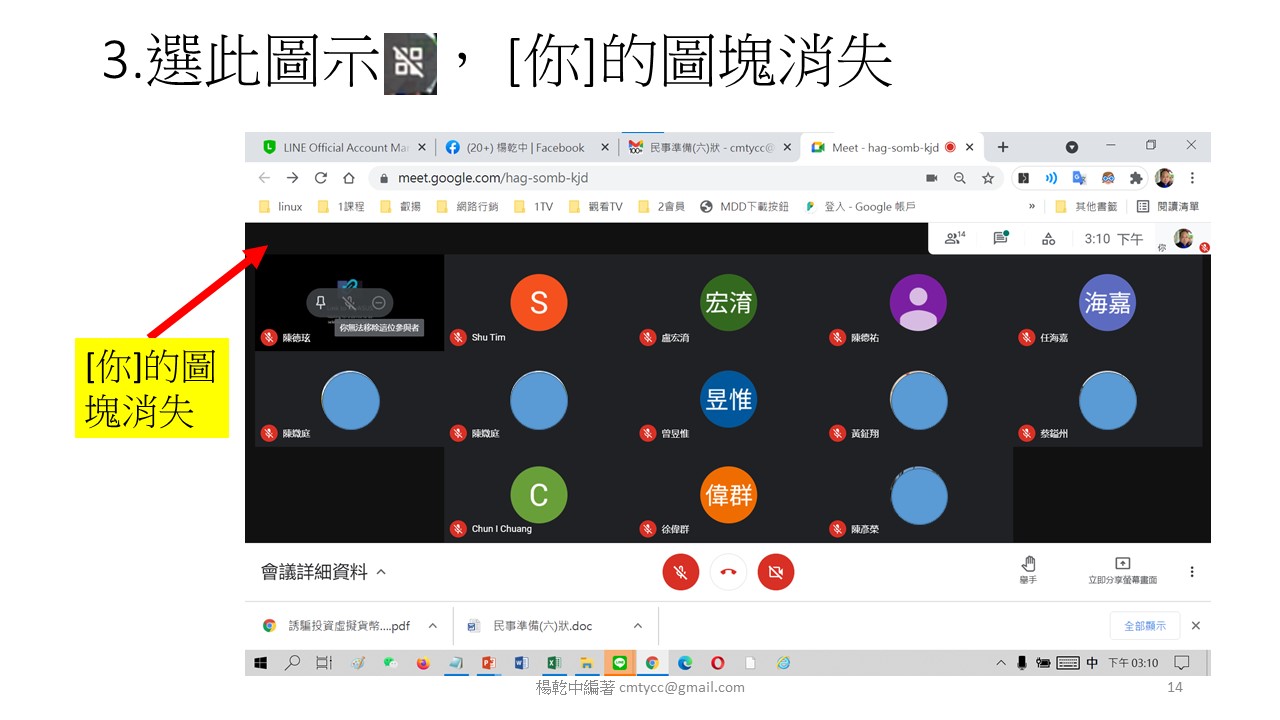The width and height of the screenshot is (1280, 720).
Task: Select Shu Tim's participant tile
Action: click(539, 302)
